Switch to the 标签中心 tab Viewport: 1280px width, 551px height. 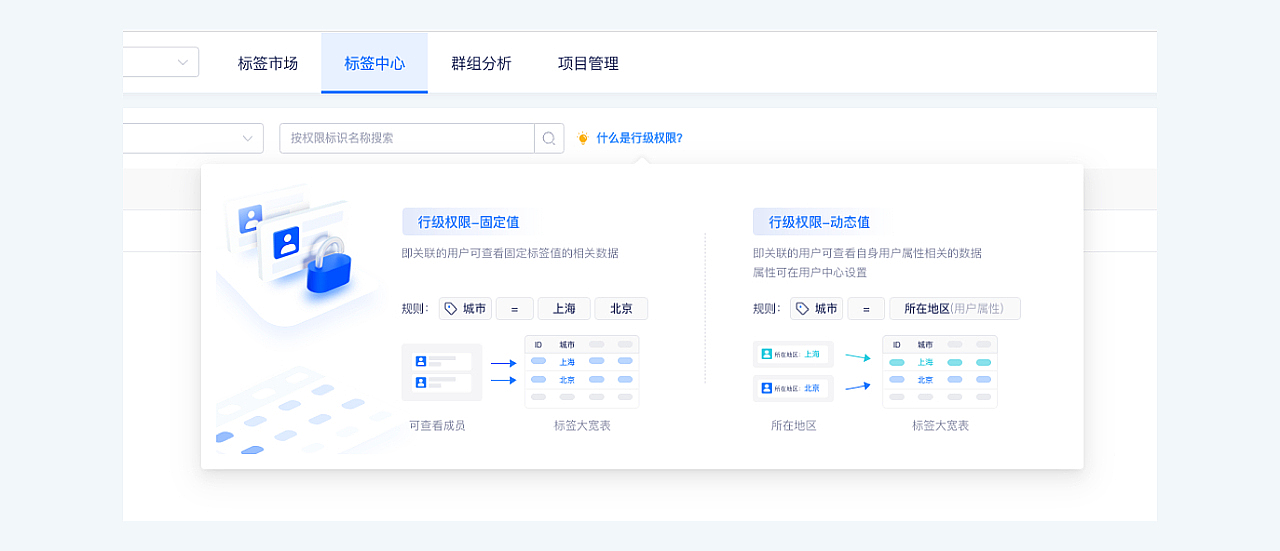(x=374, y=63)
